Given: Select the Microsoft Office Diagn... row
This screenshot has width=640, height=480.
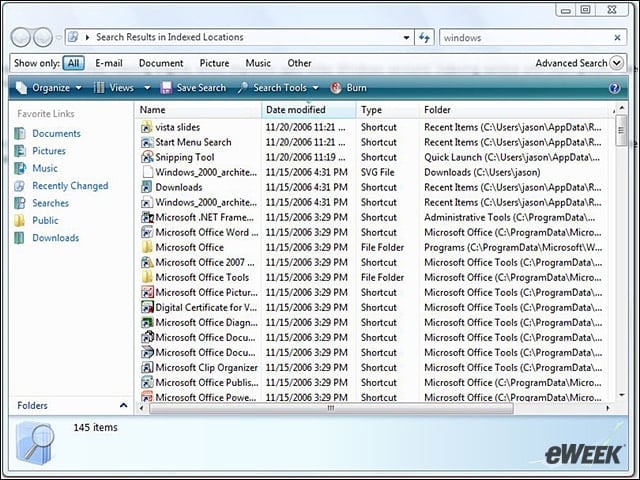Looking at the screenshot, I should 373,322.
